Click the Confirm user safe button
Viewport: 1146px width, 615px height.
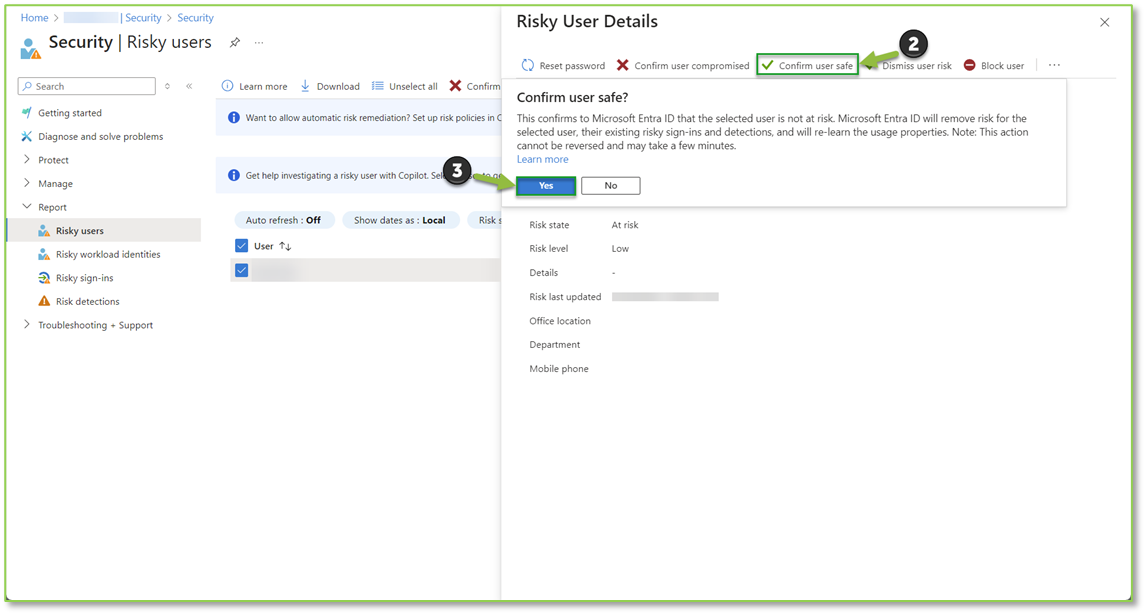click(x=807, y=66)
